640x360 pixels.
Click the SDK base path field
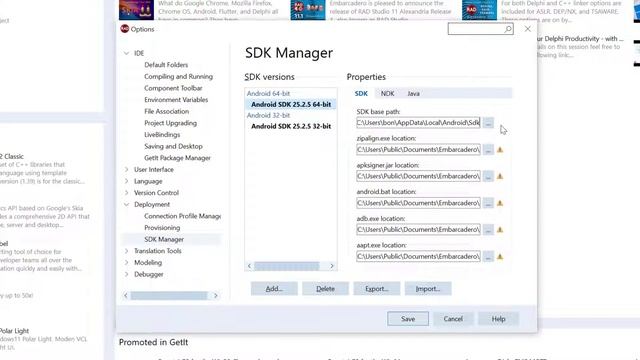pyautogui.click(x=418, y=123)
